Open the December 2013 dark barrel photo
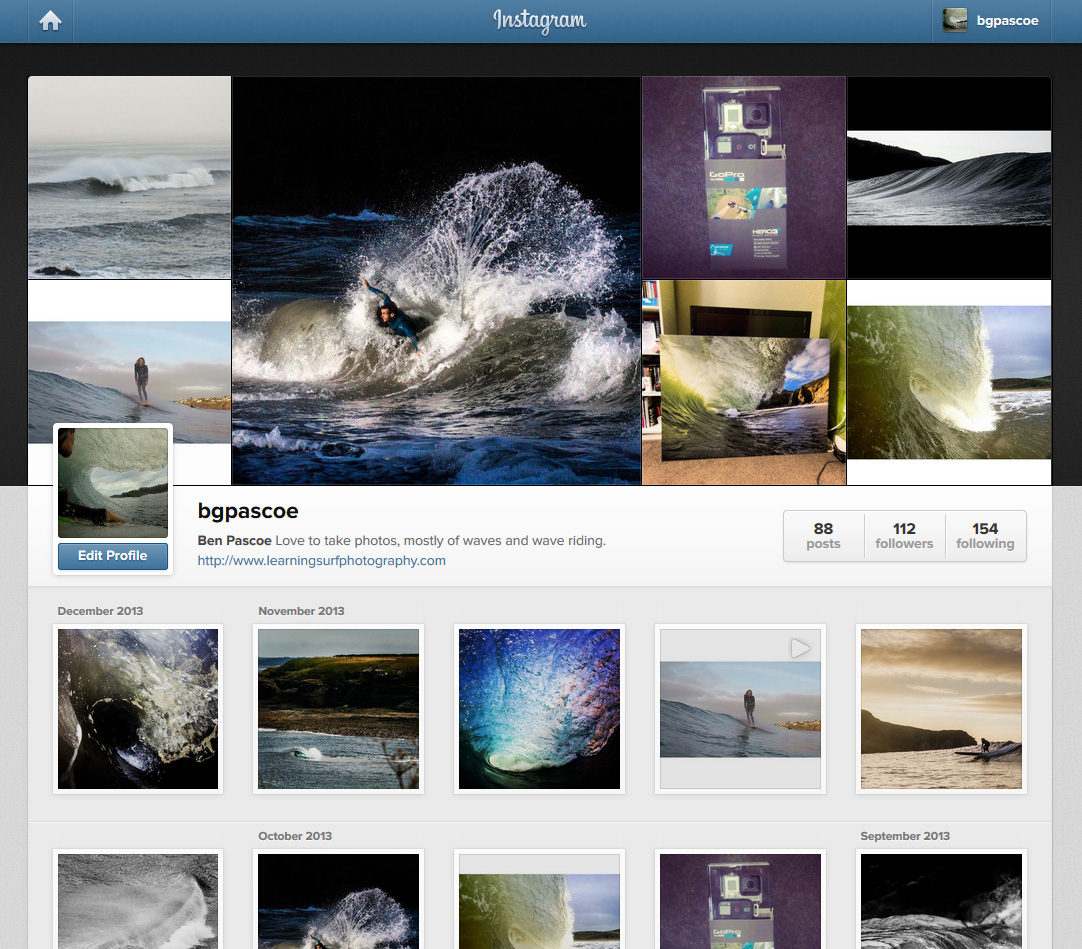The height and width of the screenshot is (949, 1082). pyautogui.click(x=138, y=709)
